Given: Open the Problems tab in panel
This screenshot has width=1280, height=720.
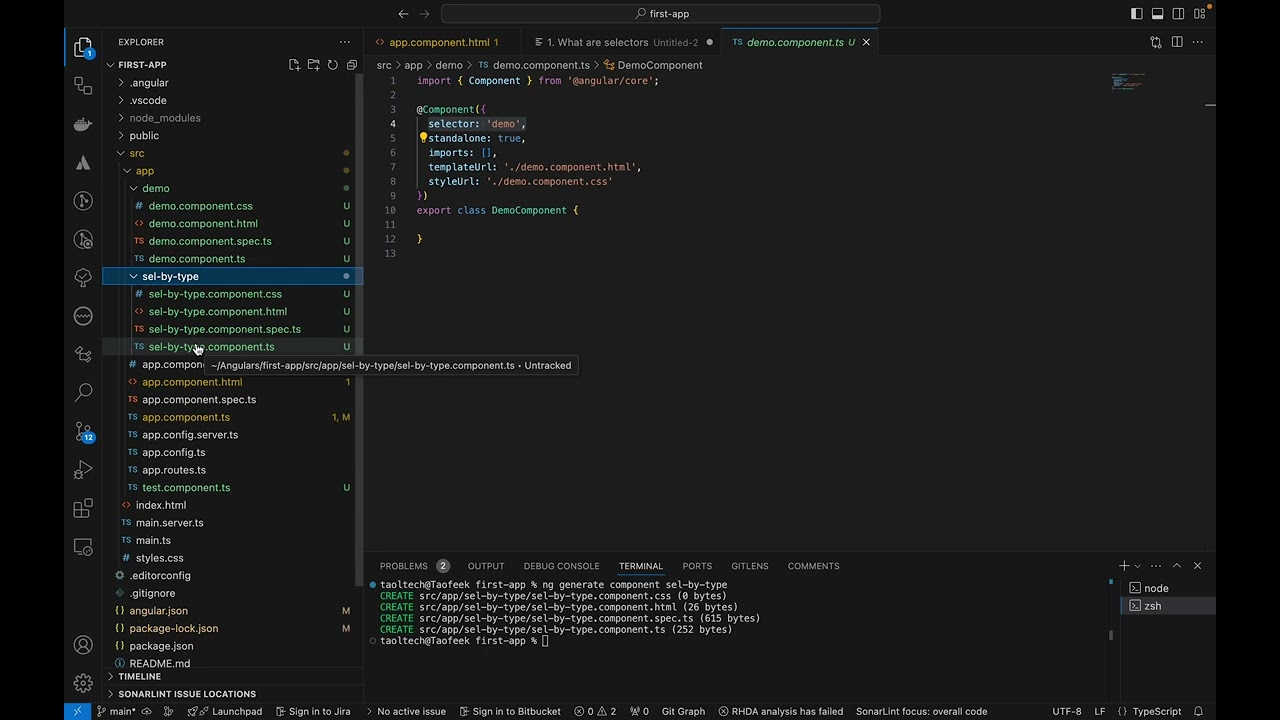Looking at the screenshot, I should (x=403, y=566).
